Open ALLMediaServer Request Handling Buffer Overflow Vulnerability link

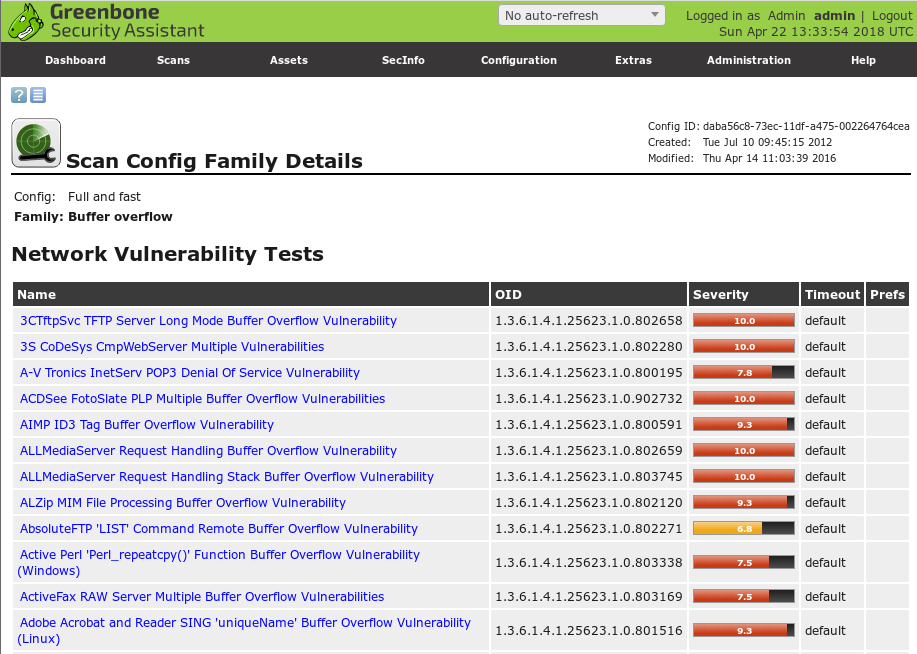point(208,450)
